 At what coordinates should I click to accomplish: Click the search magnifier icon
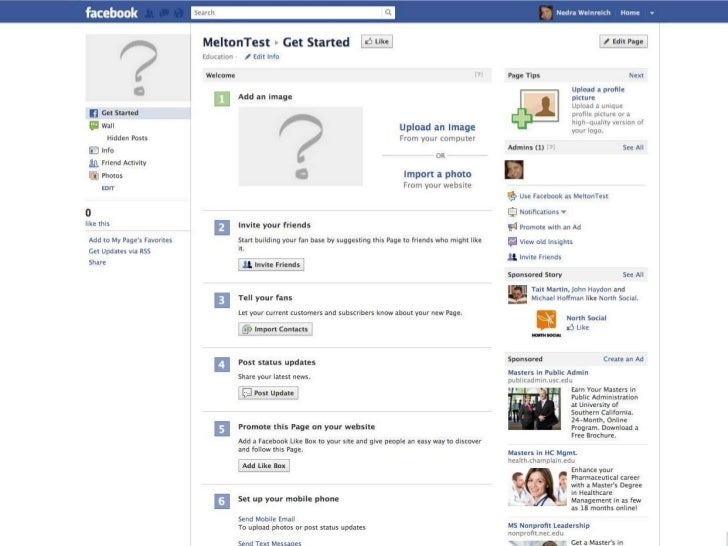click(x=388, y=13)
